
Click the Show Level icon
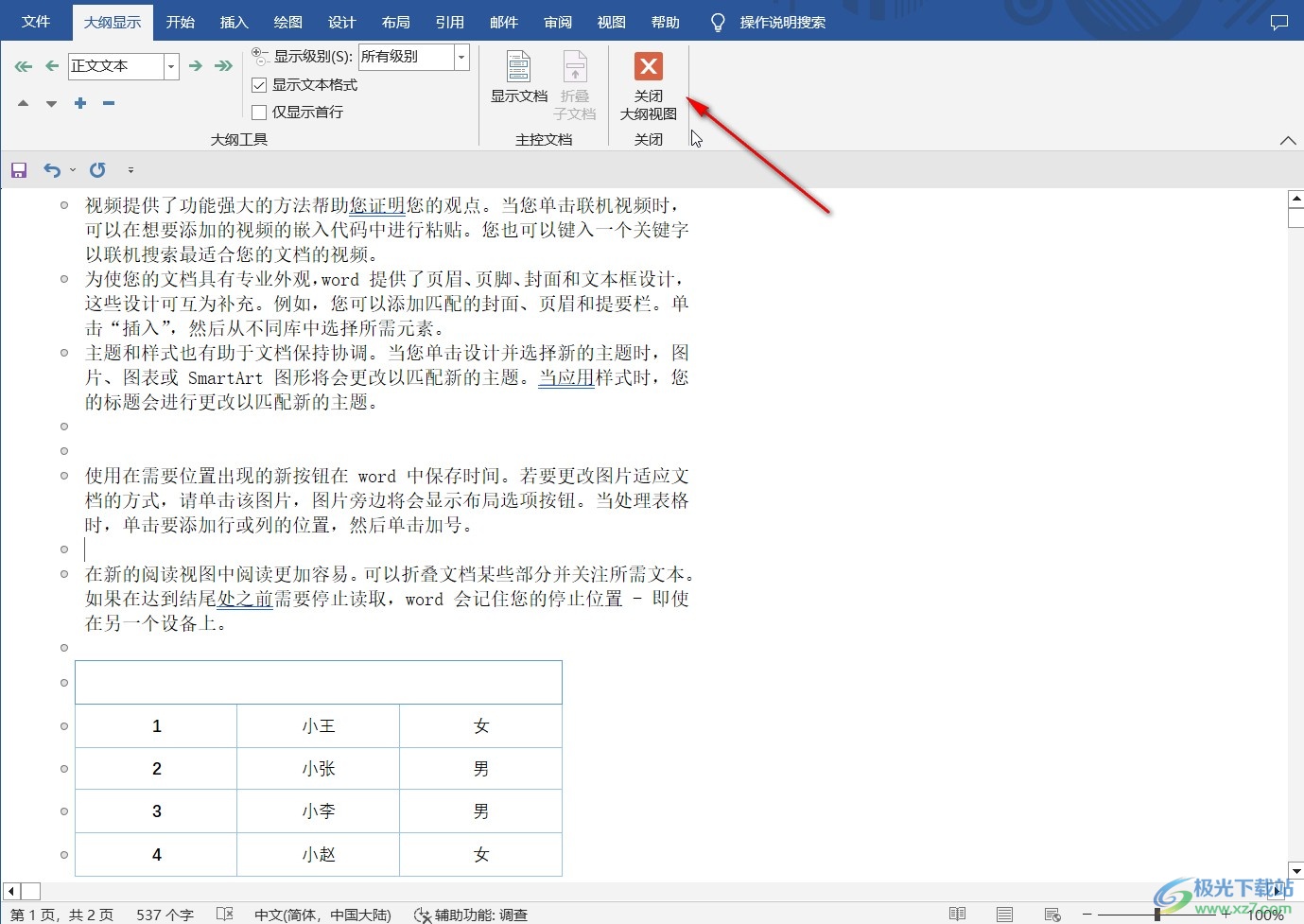click(260, 55)
